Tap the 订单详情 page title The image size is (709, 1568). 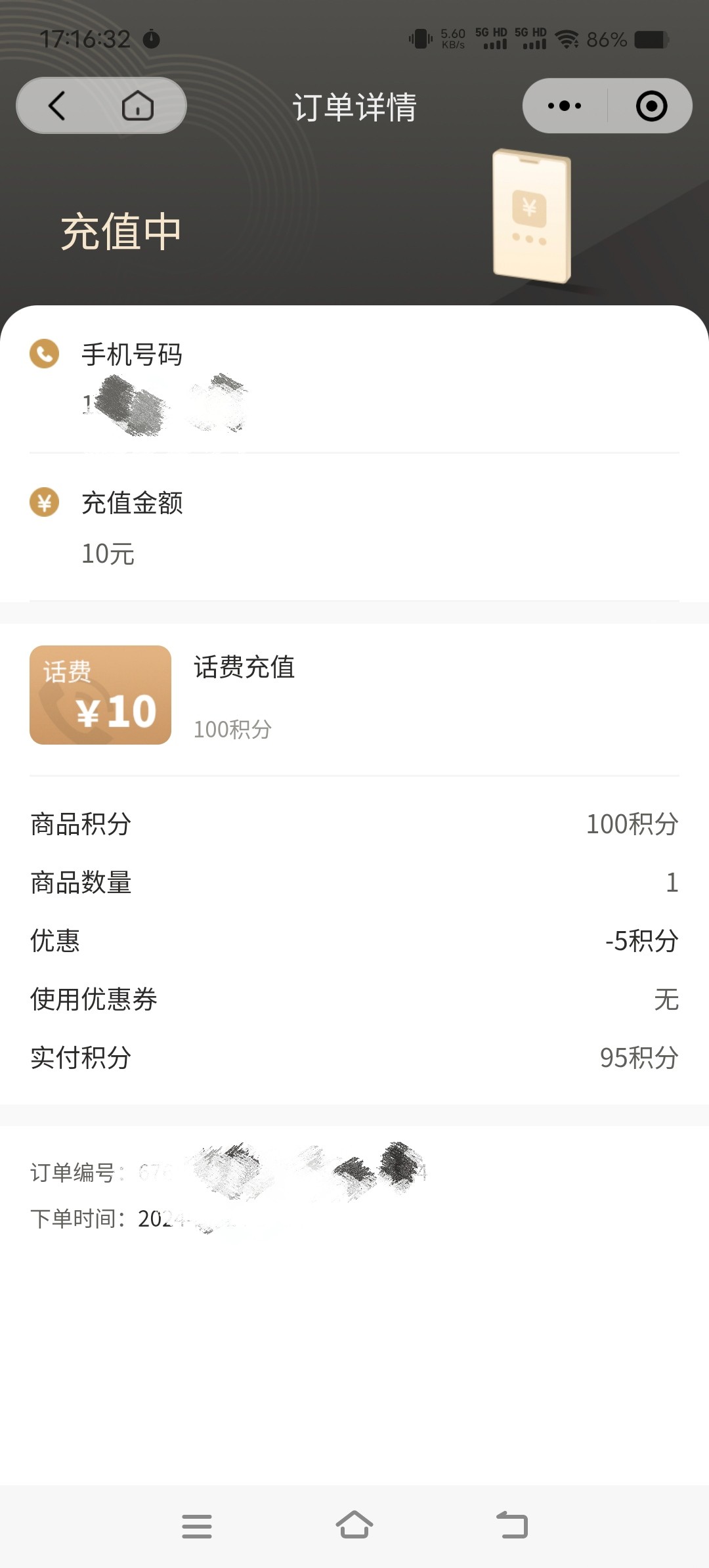[354, 107]
